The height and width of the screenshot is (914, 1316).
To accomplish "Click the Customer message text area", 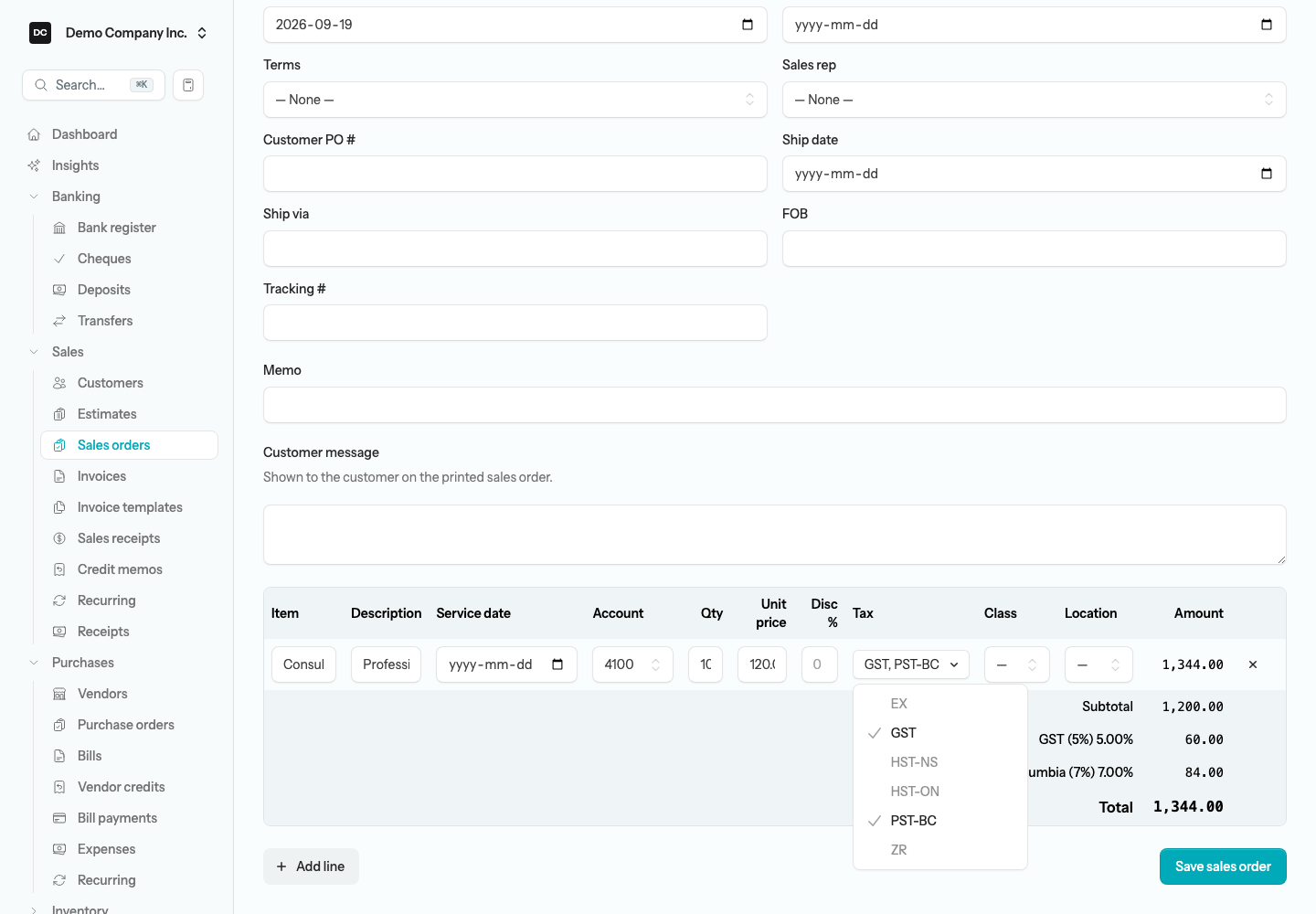I will coord(774,535).
